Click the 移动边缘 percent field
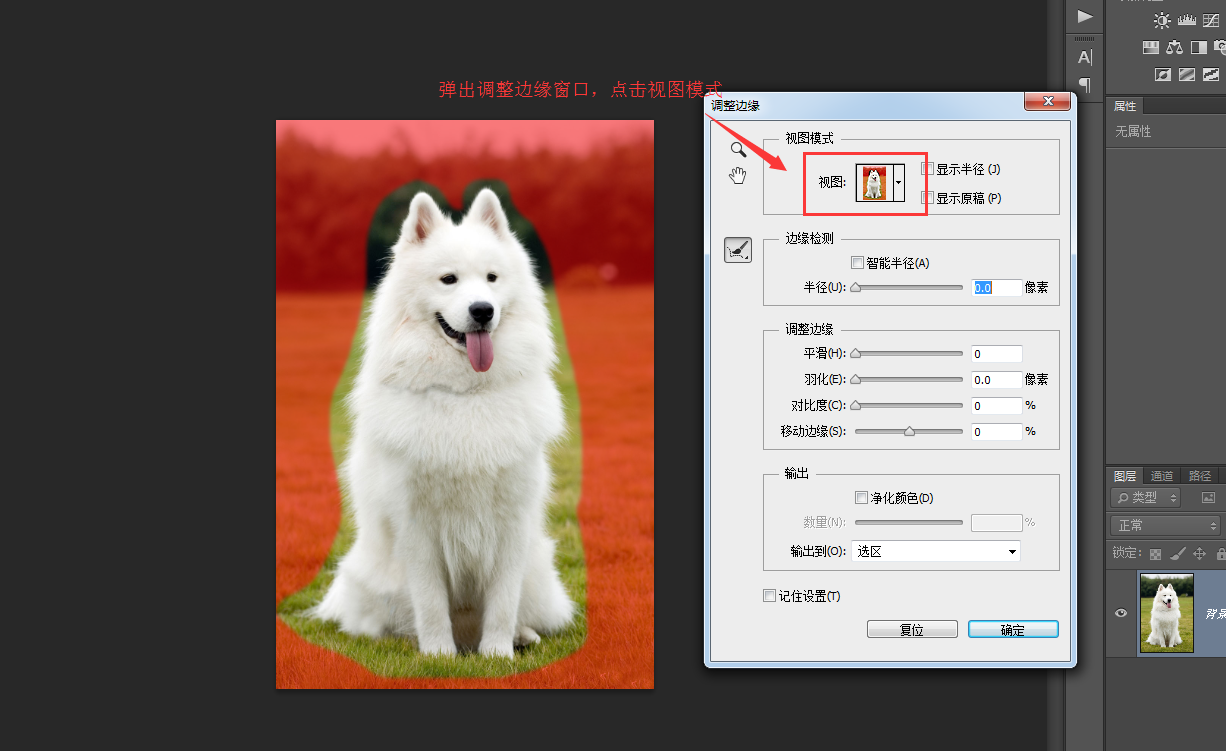The image size is (1226, 751). (997, 432)
